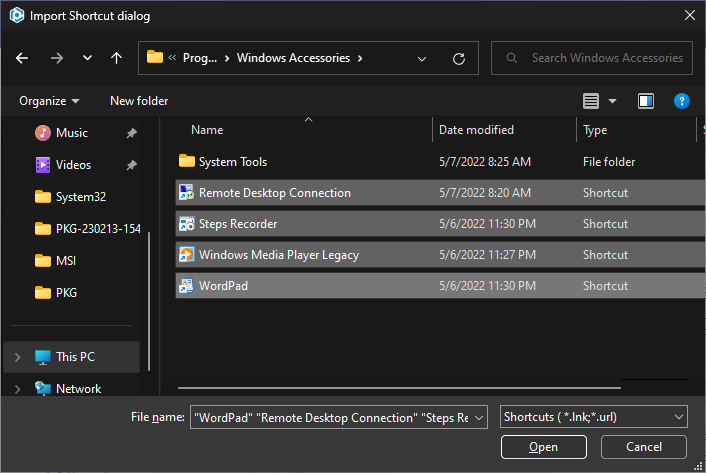Refresh the Windows Accessories folder
The width and height of the screenshot is (706, 473).
459,59
